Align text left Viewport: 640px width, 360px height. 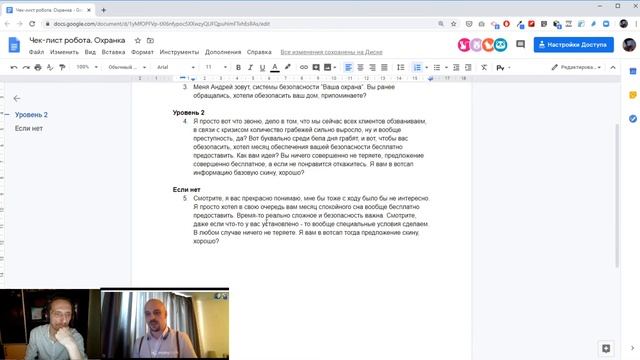(348, 67)
